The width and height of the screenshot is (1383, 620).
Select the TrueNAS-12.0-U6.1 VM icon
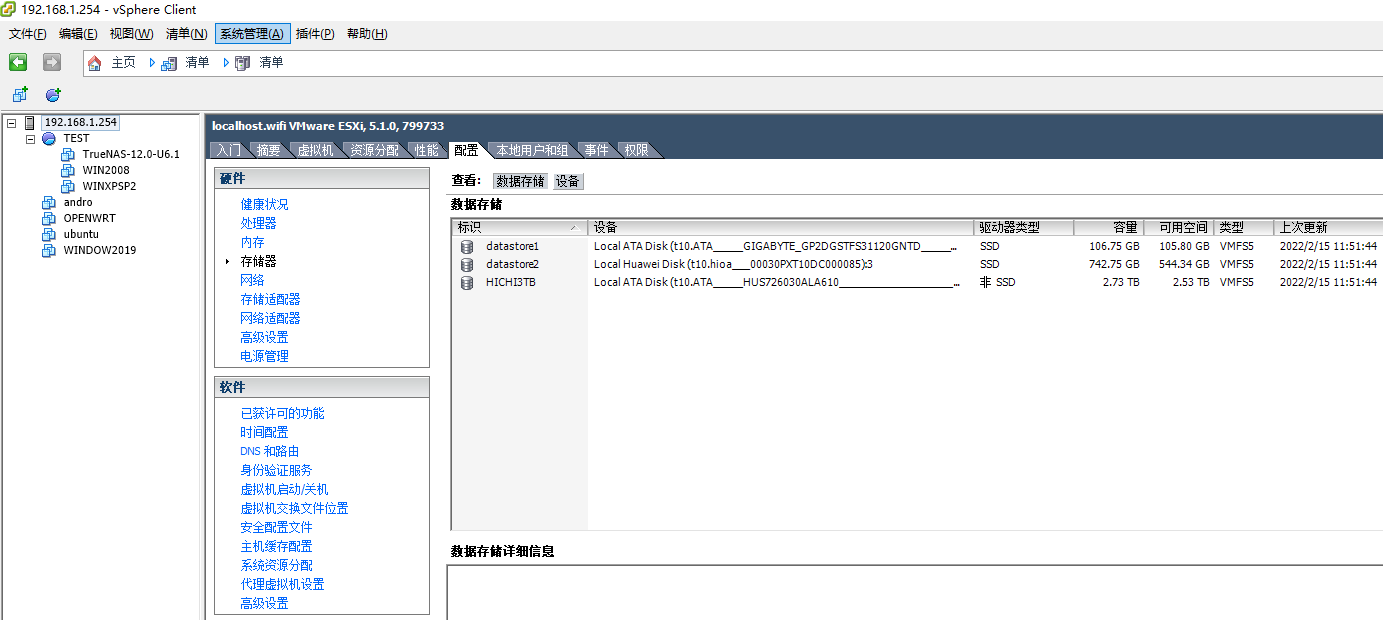tap(68, 155)
